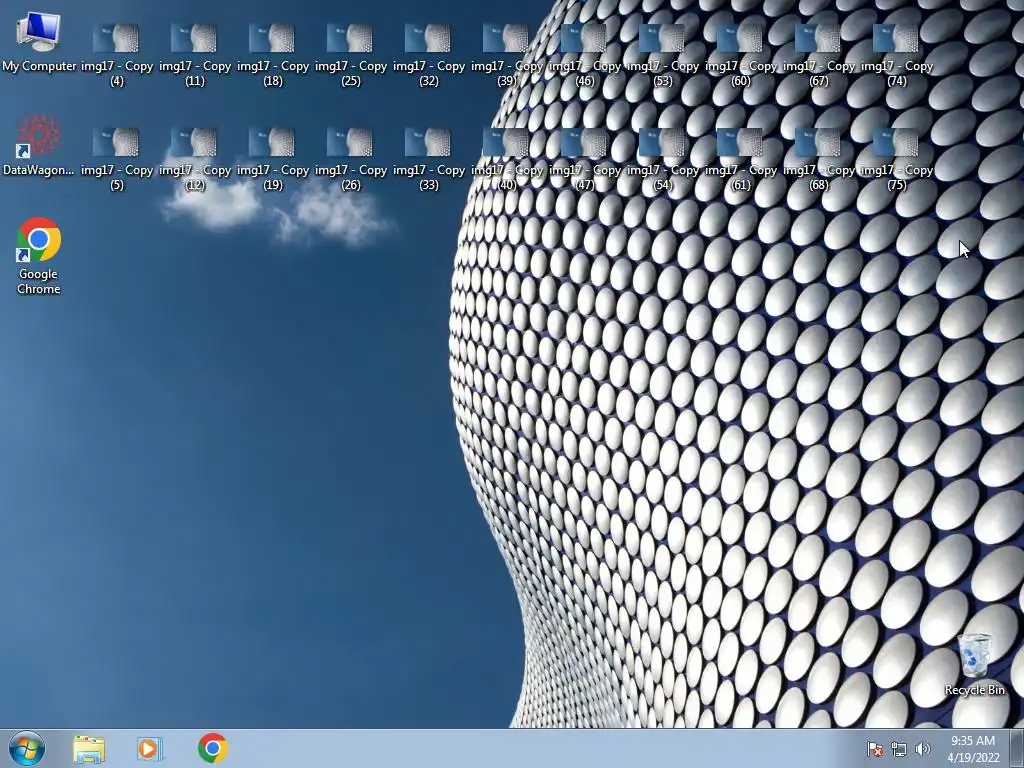This screenshot has width=1024, height=768.
Task: Select the img17 - Copy (46) file
Action: (585, 56)
